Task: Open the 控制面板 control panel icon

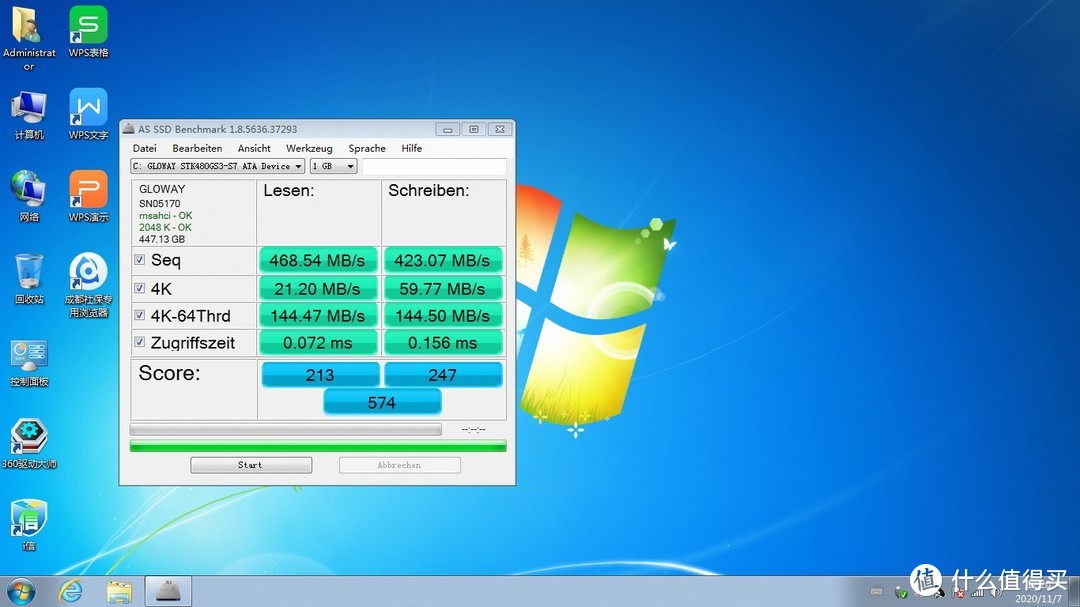Action: tap(29, 363)
